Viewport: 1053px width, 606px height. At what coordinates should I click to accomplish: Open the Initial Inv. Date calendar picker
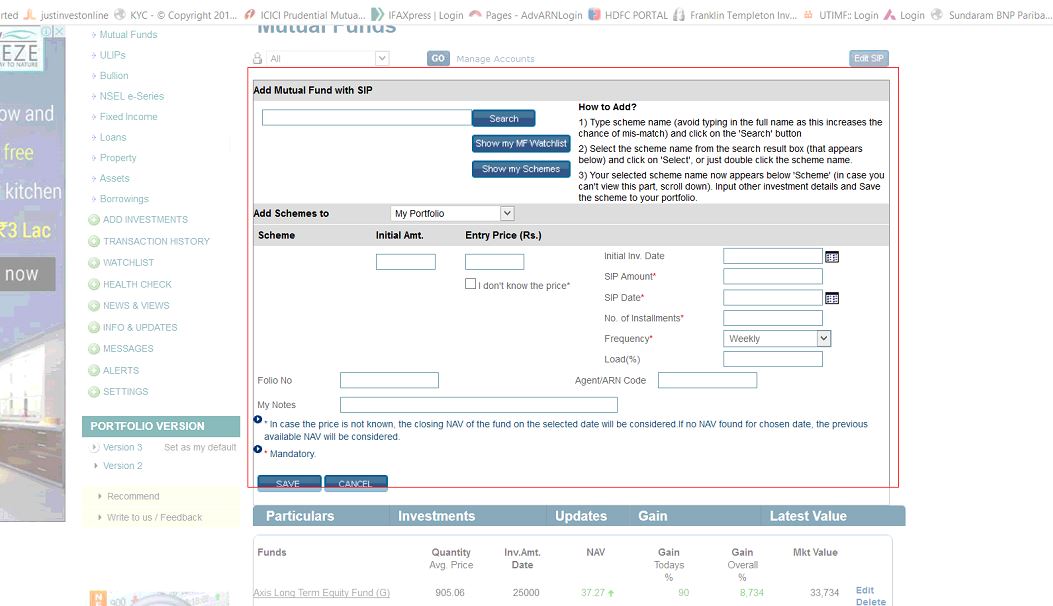point(832,257)
